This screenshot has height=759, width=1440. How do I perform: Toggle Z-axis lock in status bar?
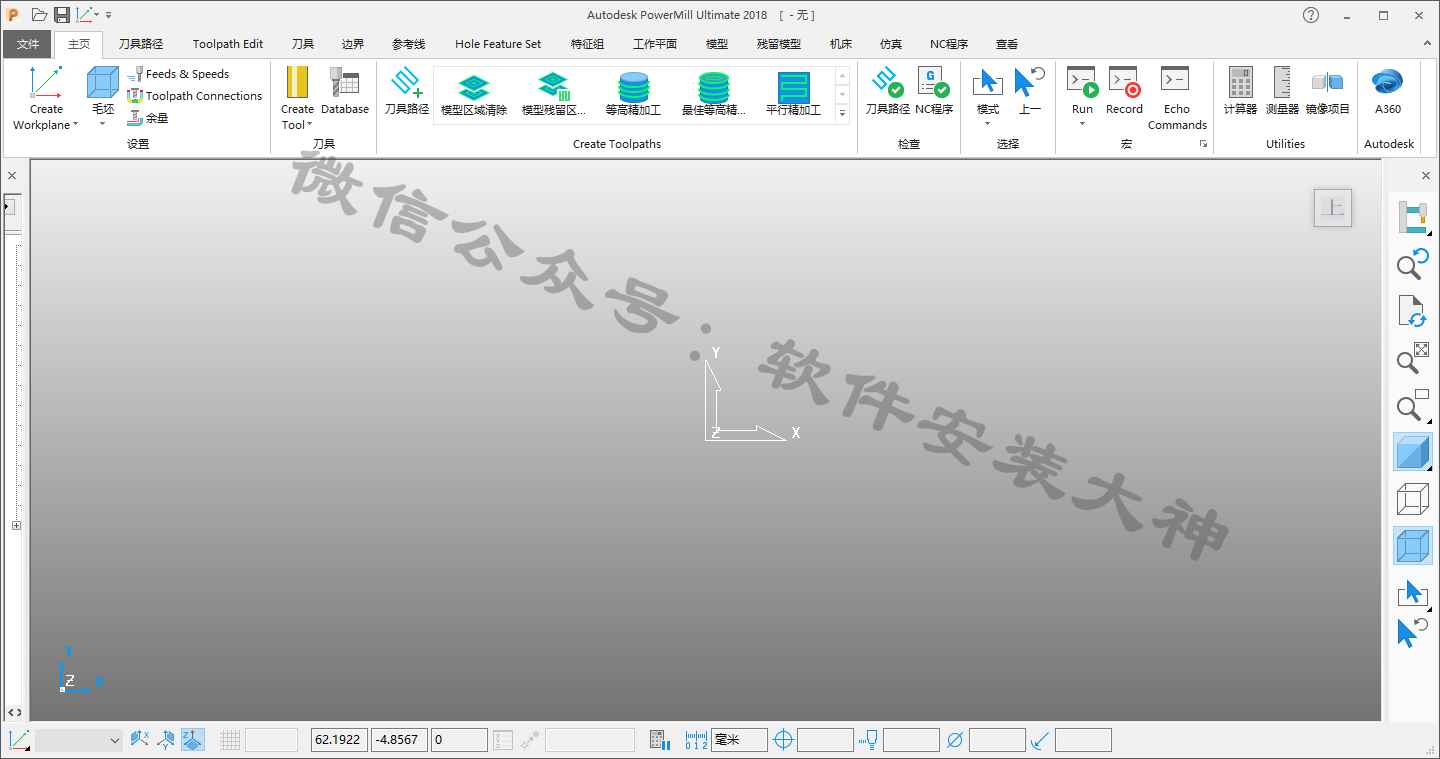(193, 740)
